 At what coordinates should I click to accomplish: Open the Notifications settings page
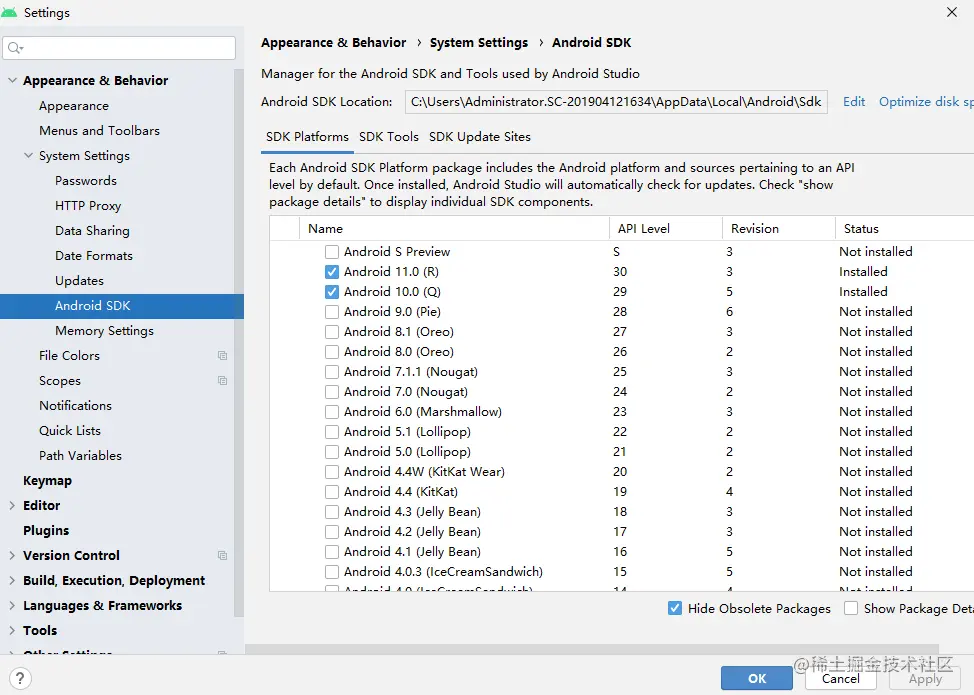coord(75,406)
